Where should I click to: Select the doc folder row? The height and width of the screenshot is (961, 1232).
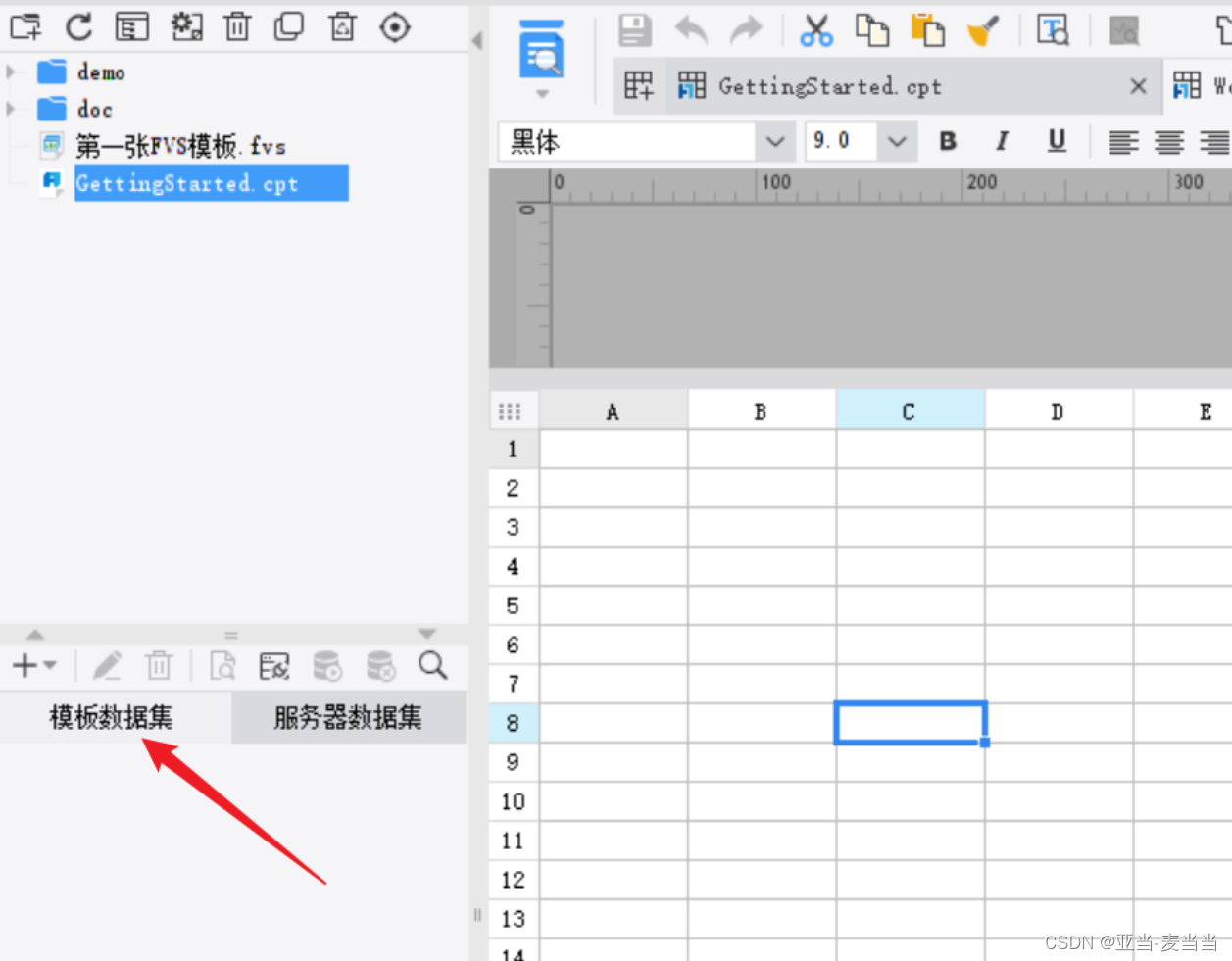coord(95,109)
